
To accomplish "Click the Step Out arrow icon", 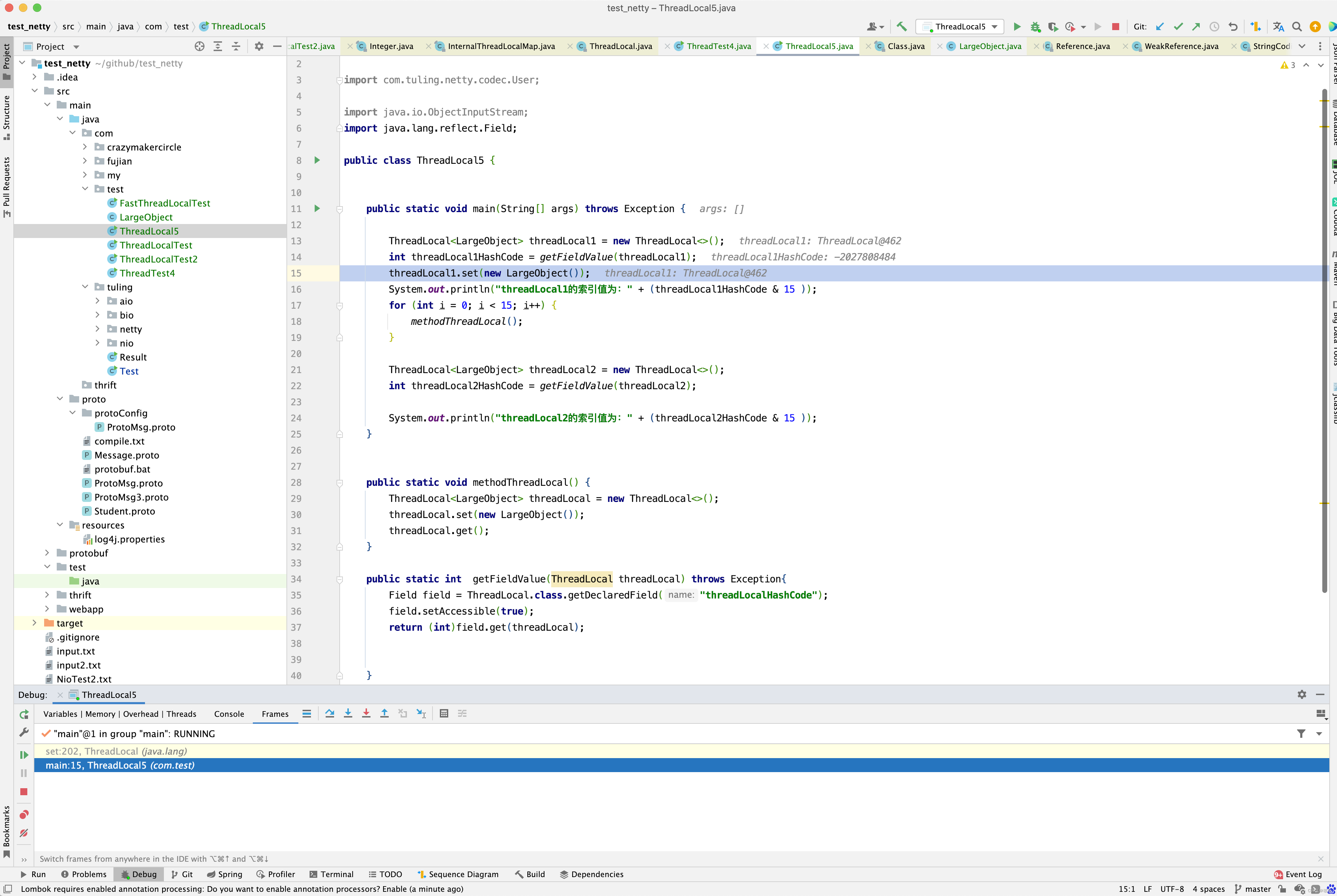I will point(384,713).
